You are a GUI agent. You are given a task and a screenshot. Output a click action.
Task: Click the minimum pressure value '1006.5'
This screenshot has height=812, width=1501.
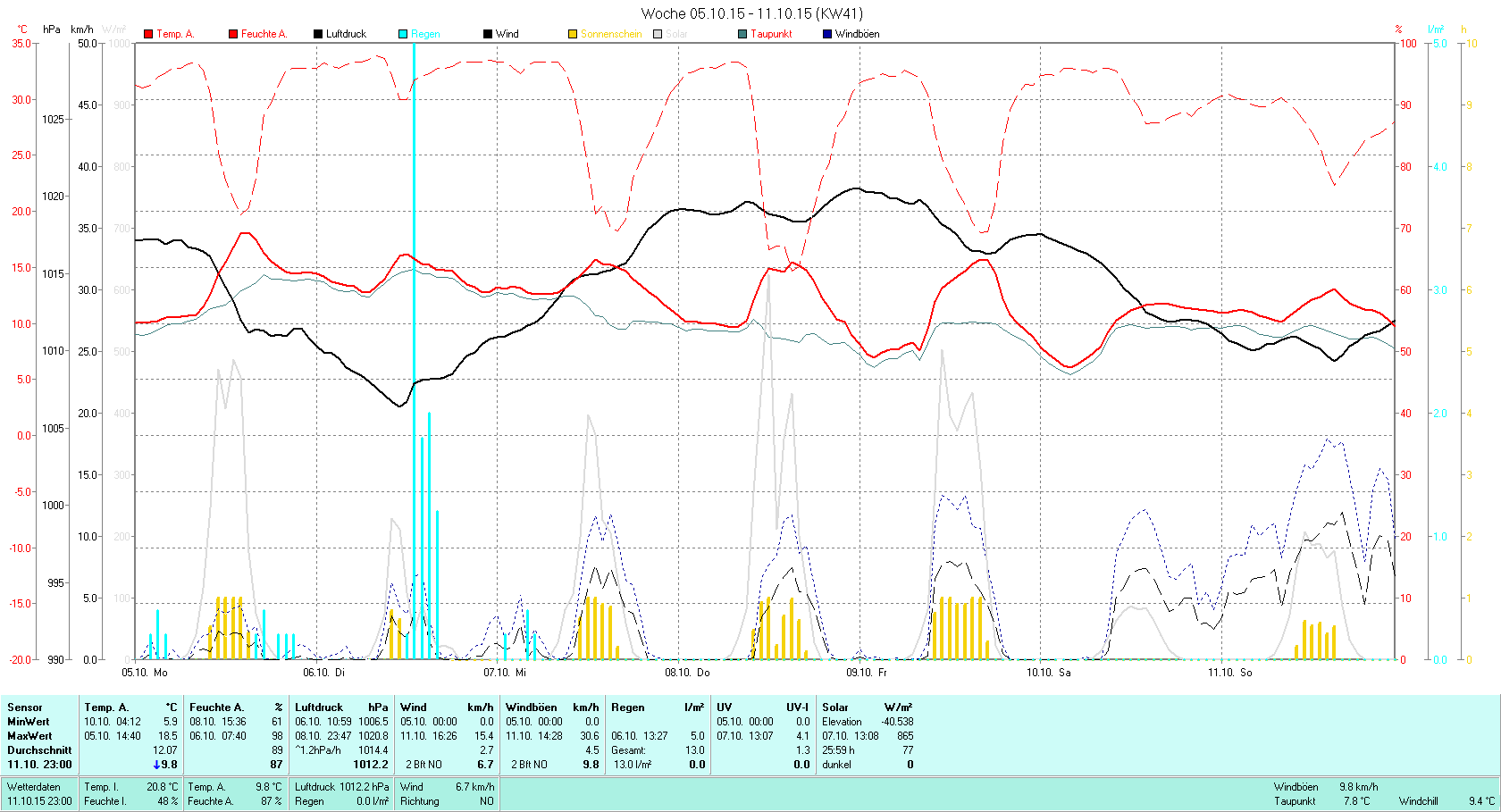pos(373,721)
